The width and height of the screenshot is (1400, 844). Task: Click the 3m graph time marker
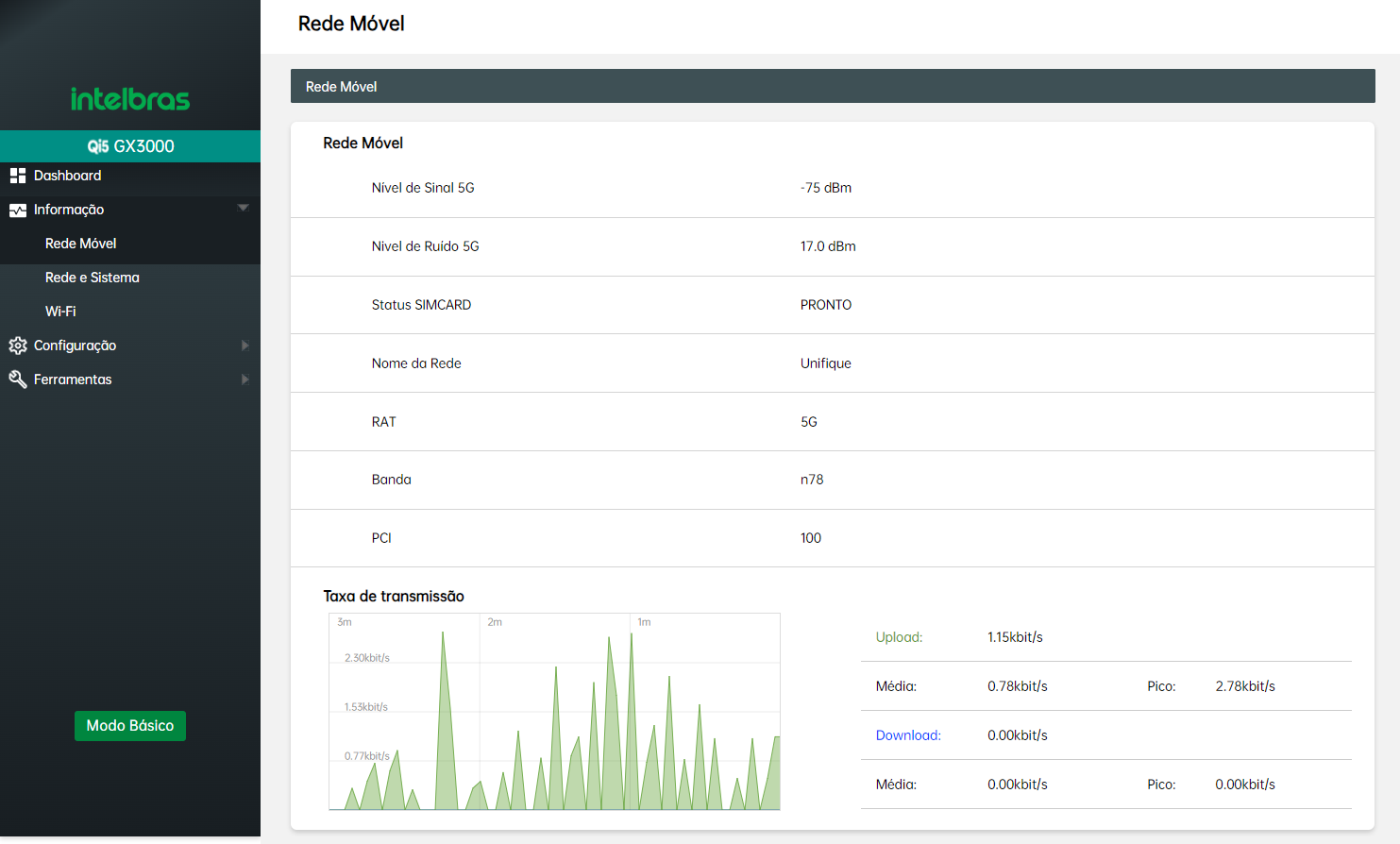345,622
